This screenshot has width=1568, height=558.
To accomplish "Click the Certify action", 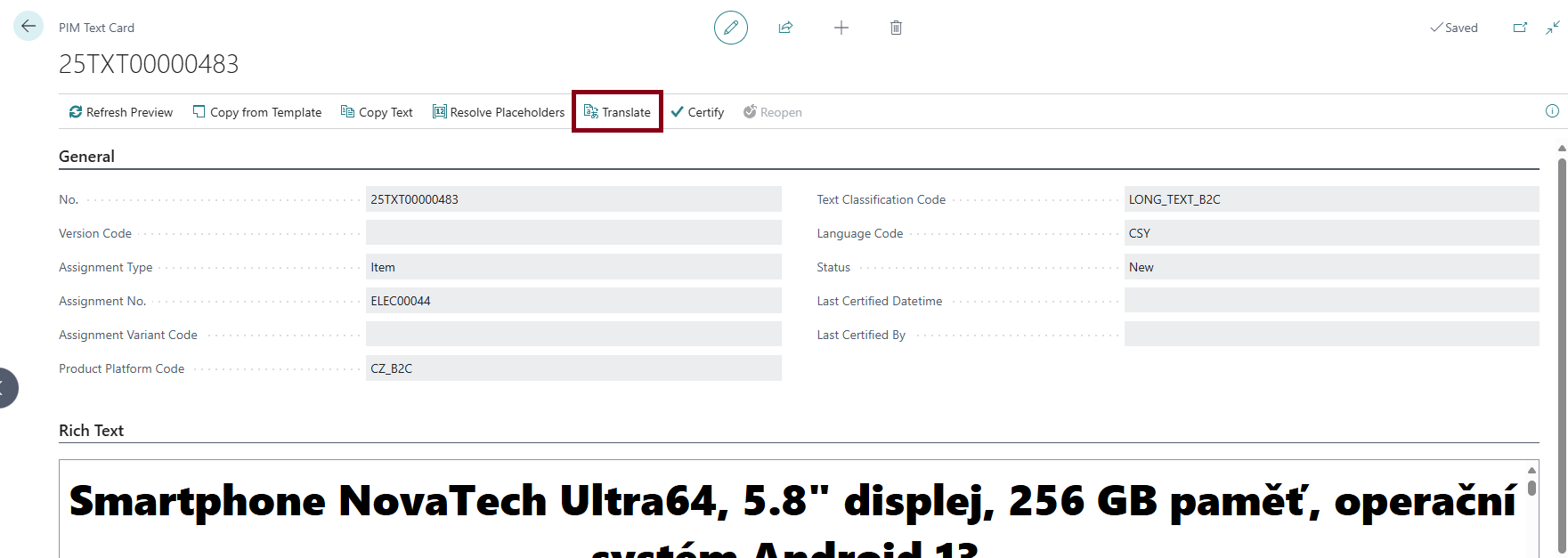I will tap(697, 112).
